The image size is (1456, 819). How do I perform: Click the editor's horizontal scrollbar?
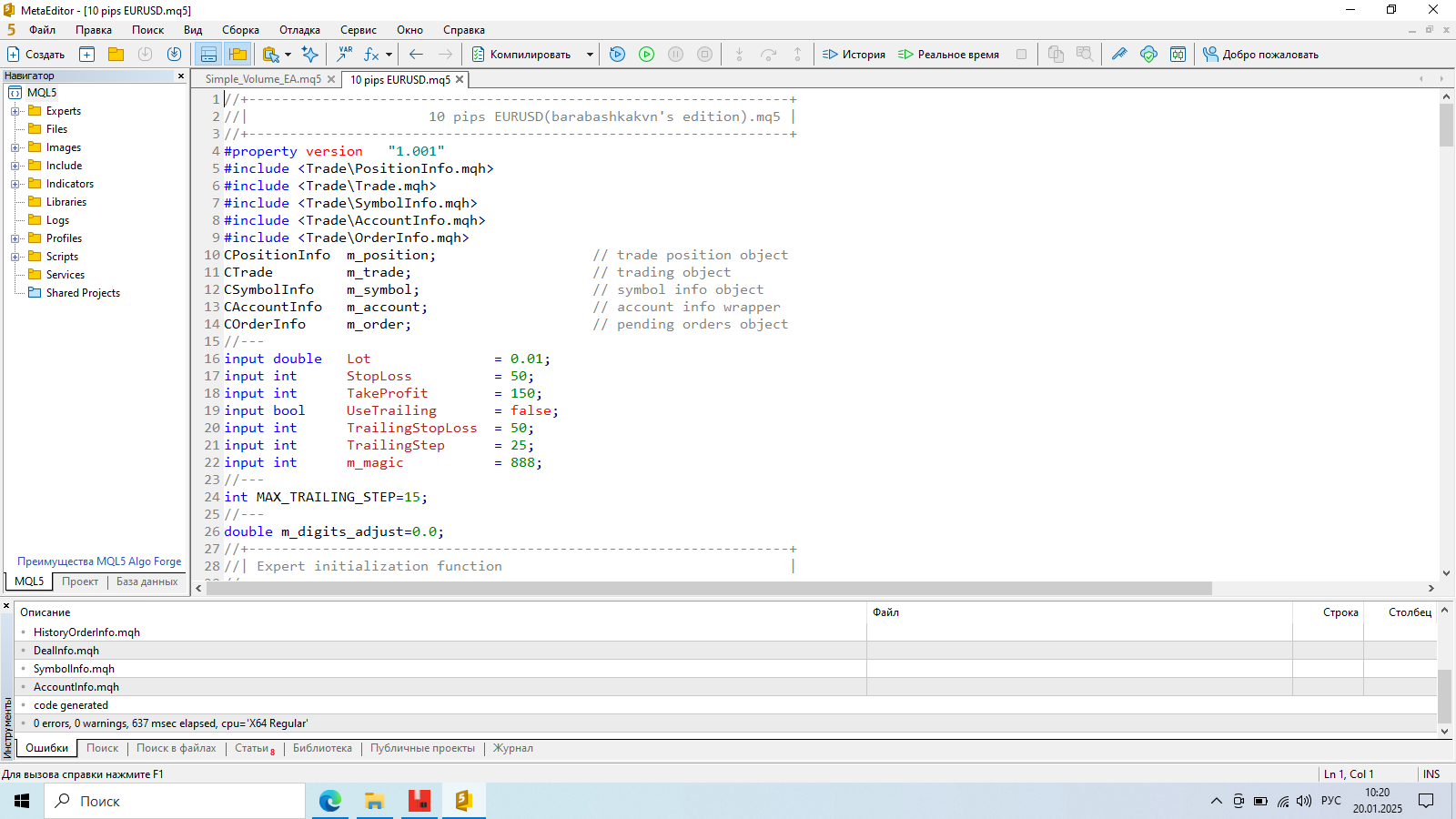click(710, 589)
